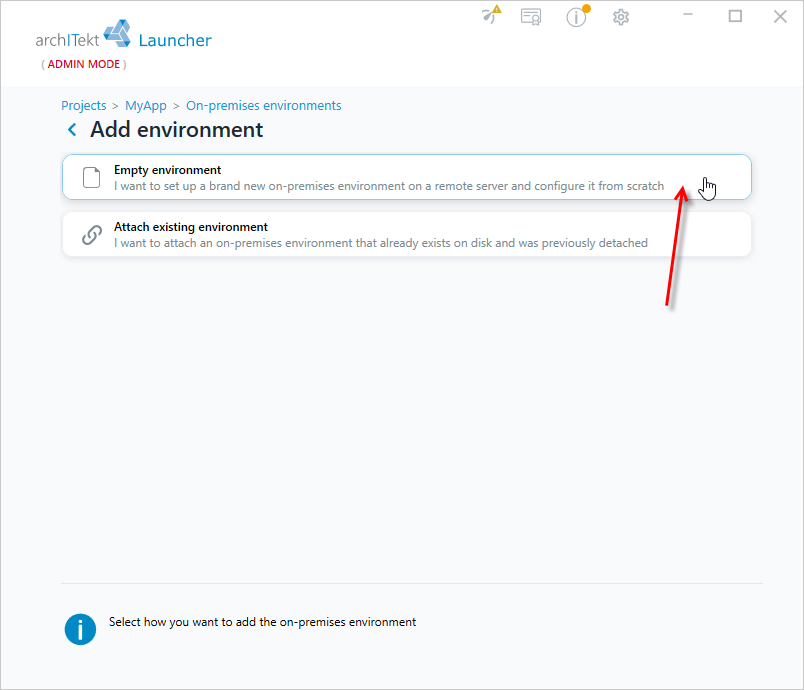Click the info icon with orange dot
This screenshot has width=804, height=690.
coord(577,16)
